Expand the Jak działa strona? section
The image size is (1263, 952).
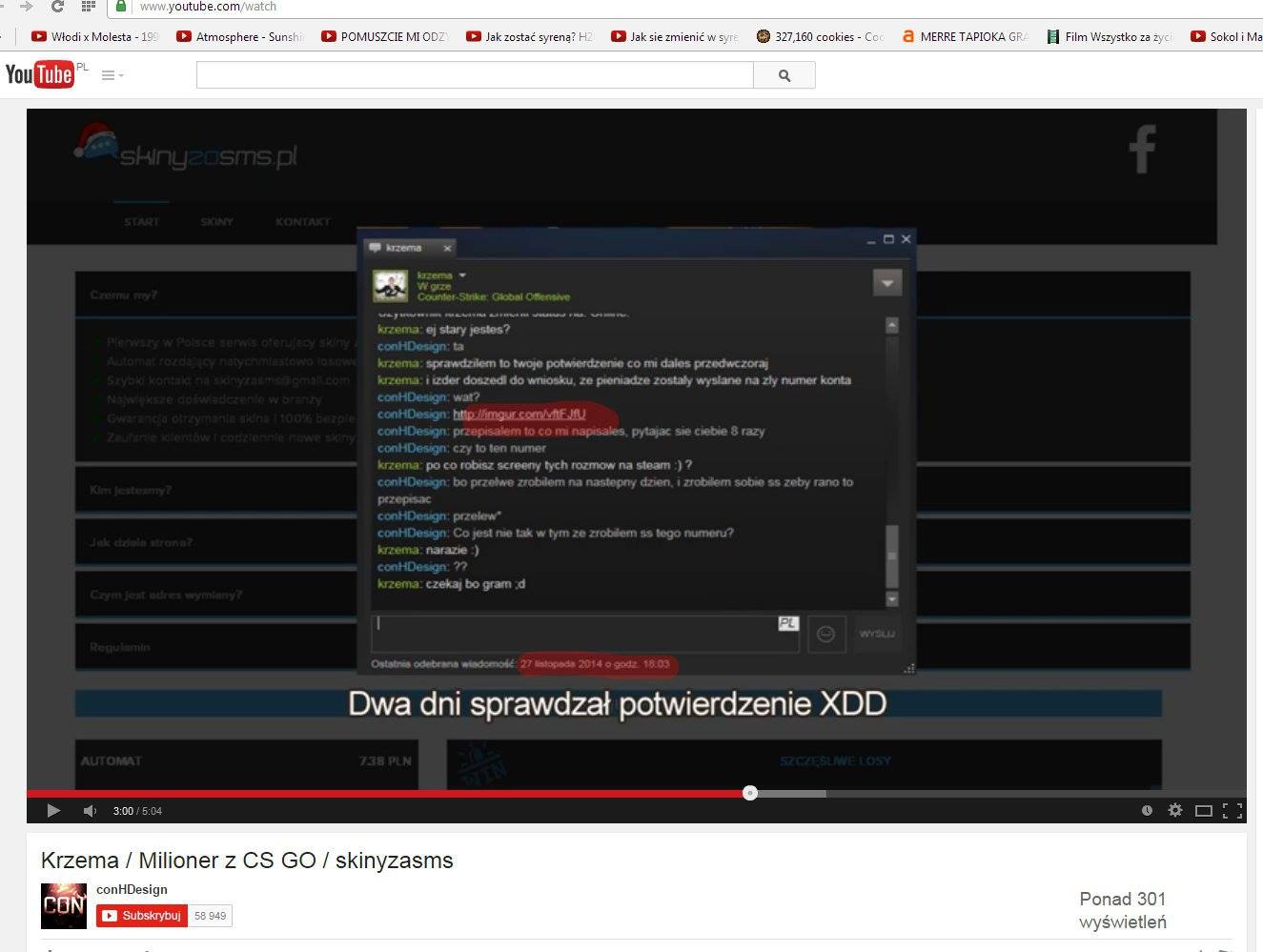tap(141, 542)
